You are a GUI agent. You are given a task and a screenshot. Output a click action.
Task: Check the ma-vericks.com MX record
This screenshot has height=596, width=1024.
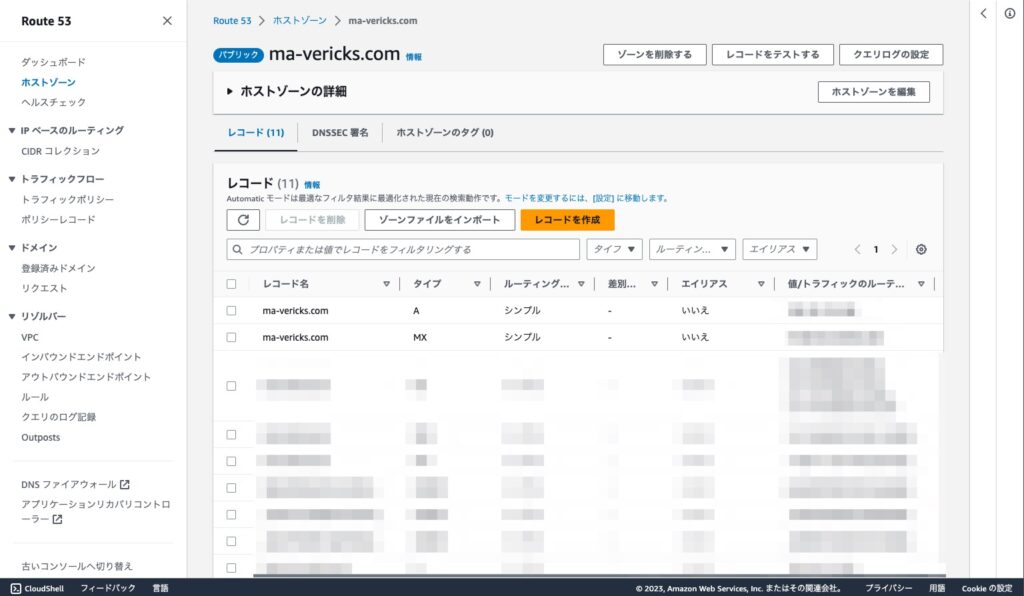231,337
